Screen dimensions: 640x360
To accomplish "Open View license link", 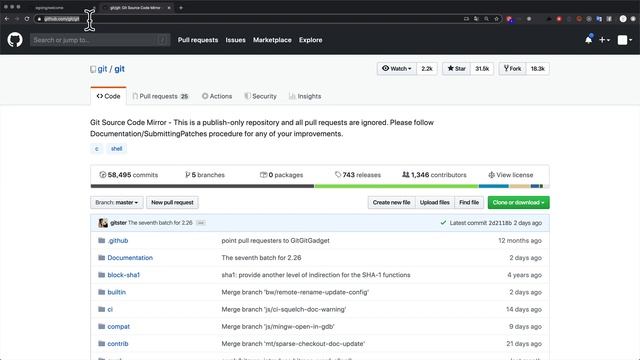I will [511, 175].
